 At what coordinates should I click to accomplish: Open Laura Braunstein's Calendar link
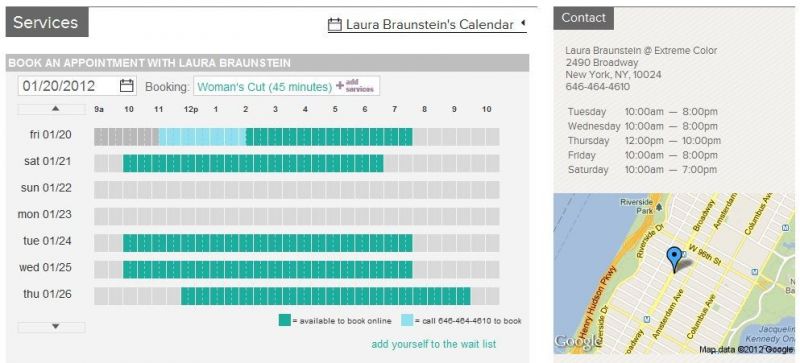[x=430, y=25]
